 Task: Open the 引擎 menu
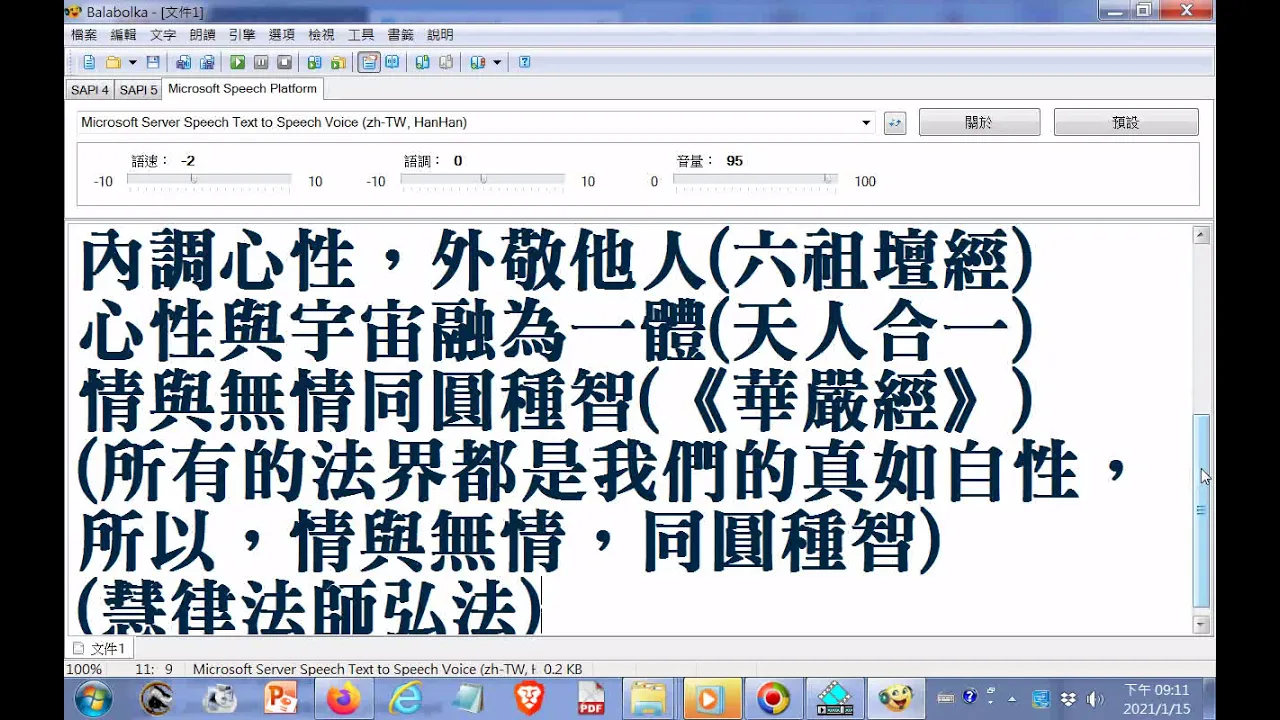click(x=242, y=34)
